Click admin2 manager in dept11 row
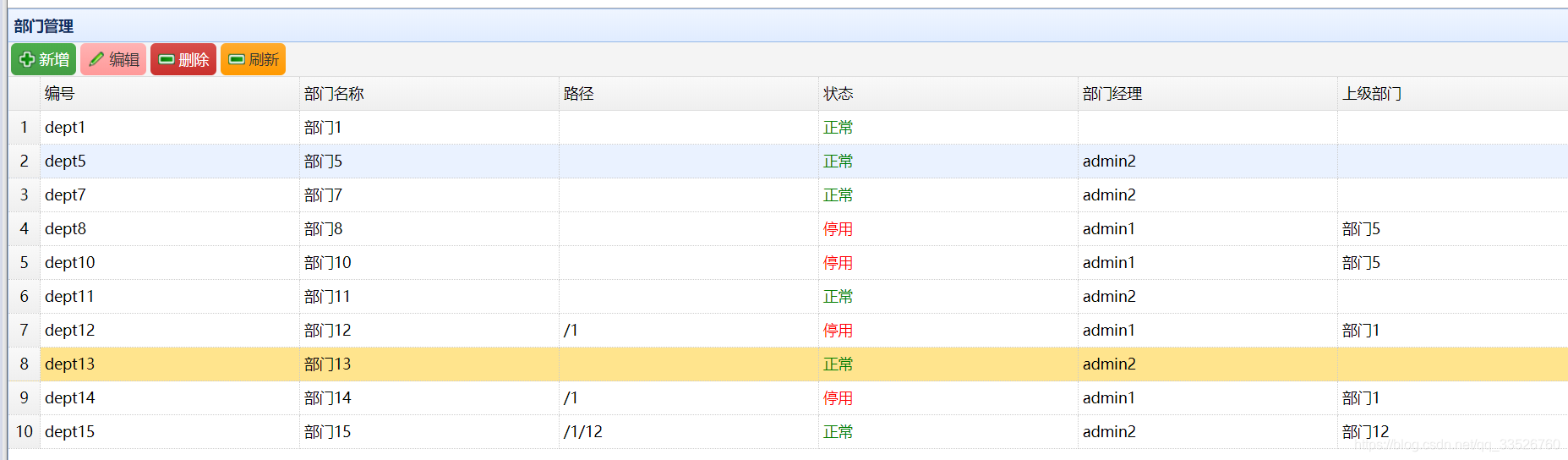This screenshot has height=460, width=1568. (1109, 296)
